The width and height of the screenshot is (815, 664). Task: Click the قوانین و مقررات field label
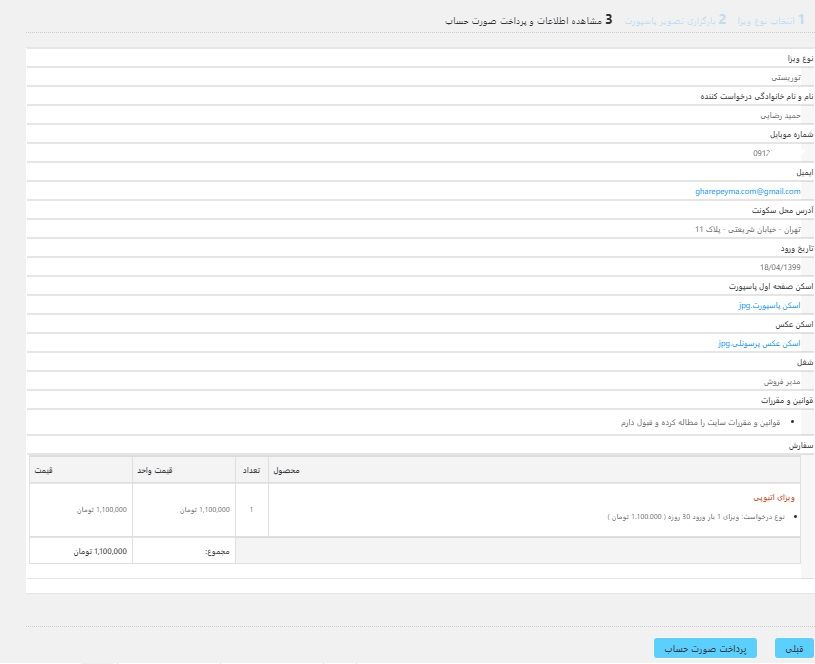(787, 400)
